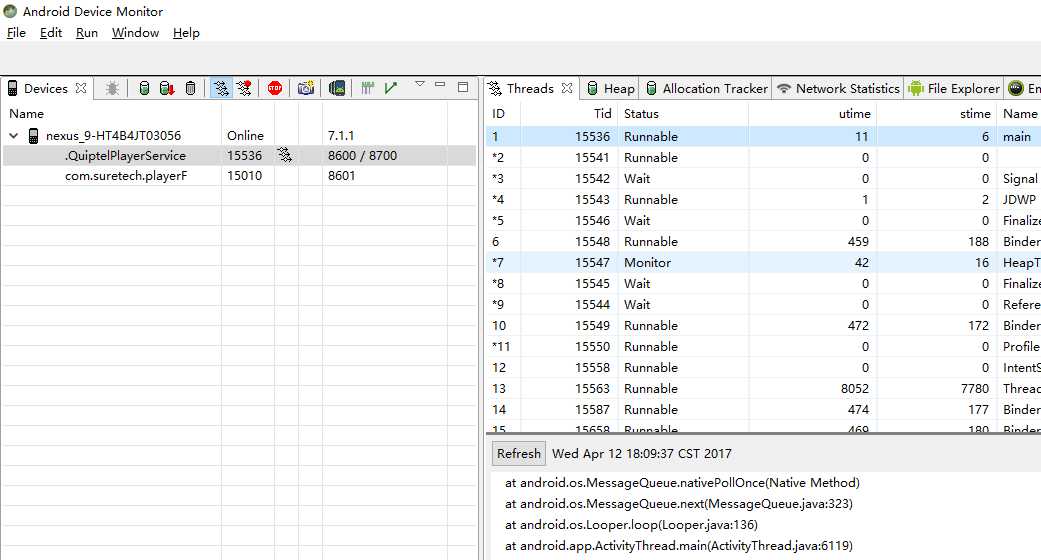
Task: Sort threads by Tid column header
Action: point(569,114)
